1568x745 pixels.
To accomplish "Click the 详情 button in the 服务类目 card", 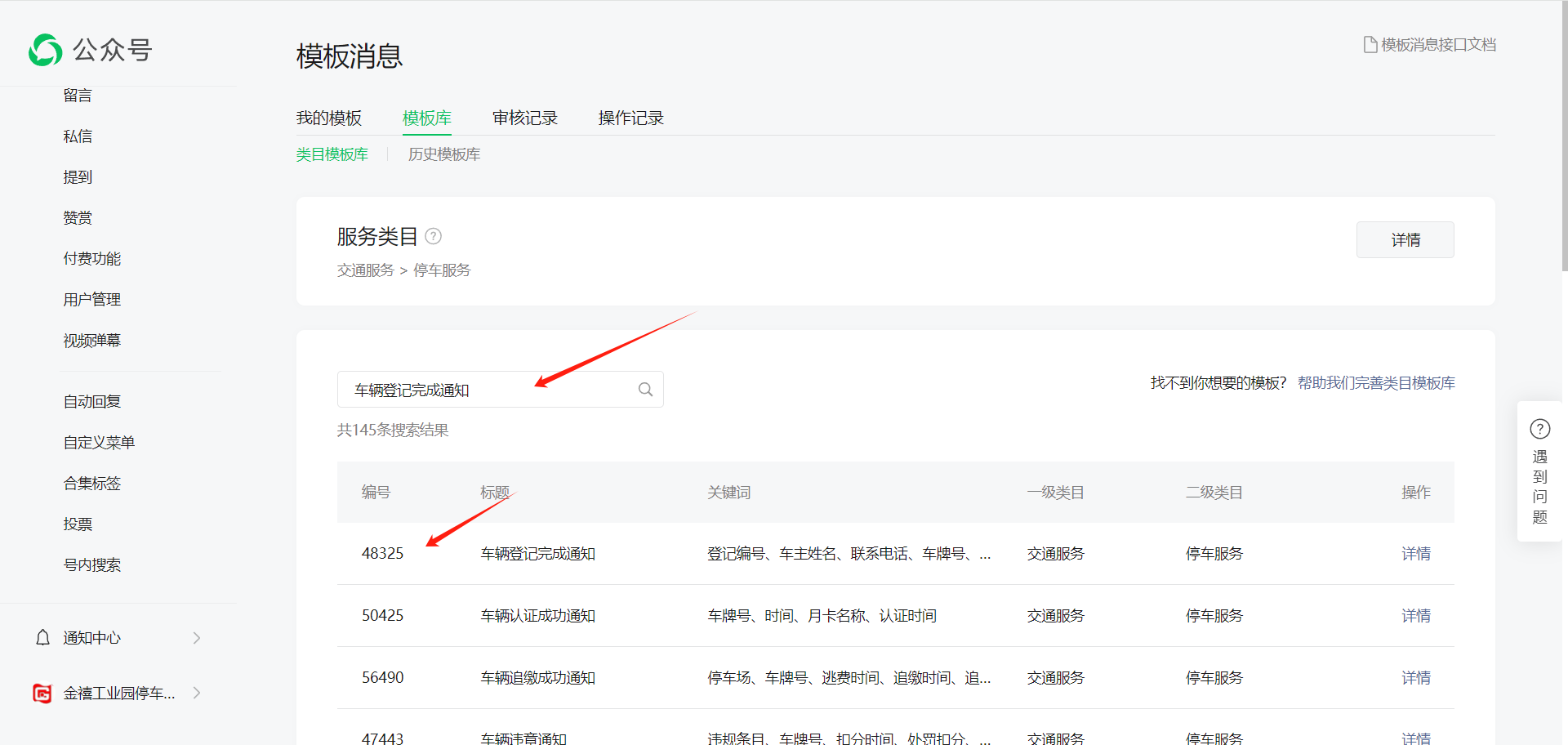I will click(1405, 240).
